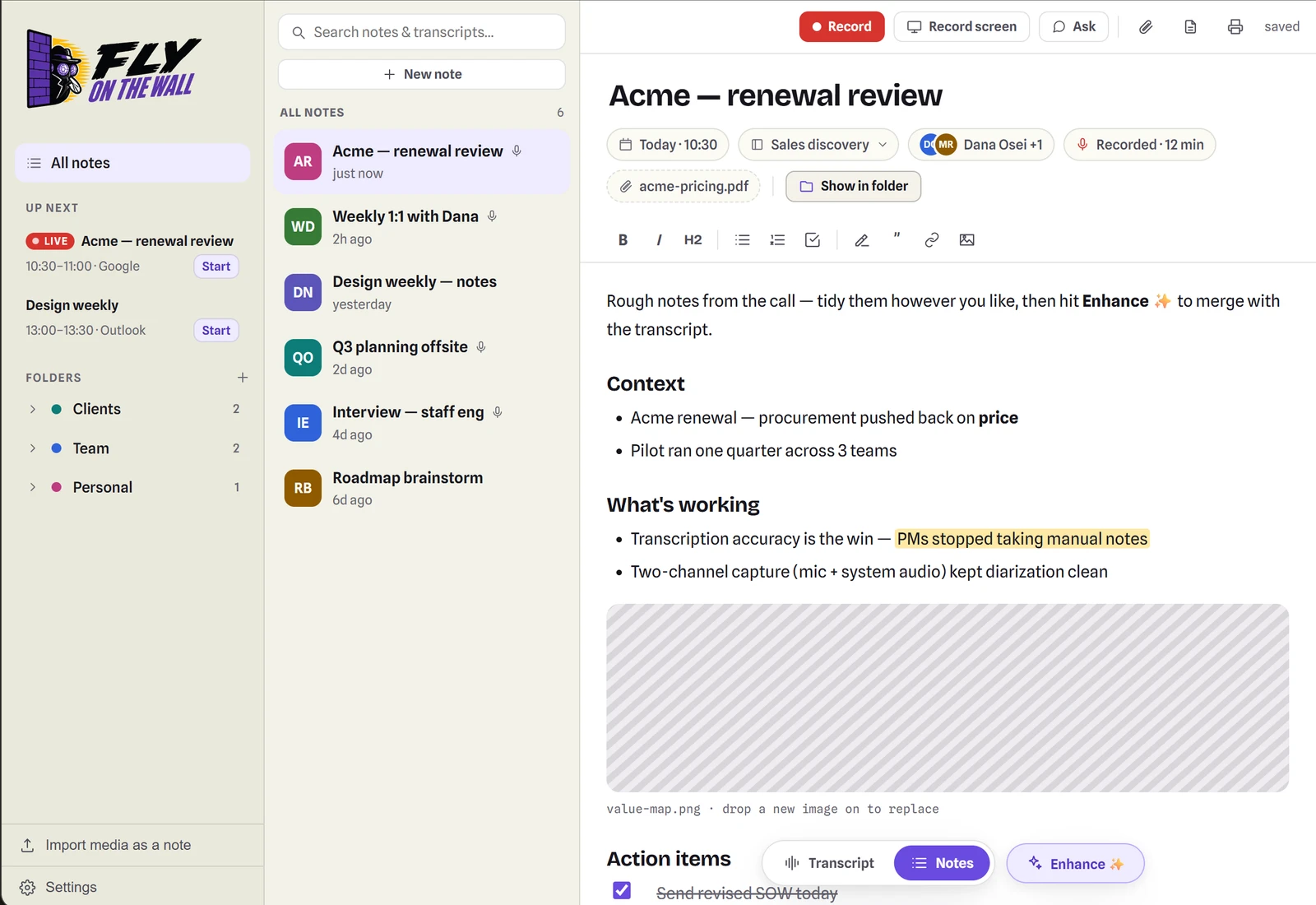Apply italic formatting

pos(658,240)
